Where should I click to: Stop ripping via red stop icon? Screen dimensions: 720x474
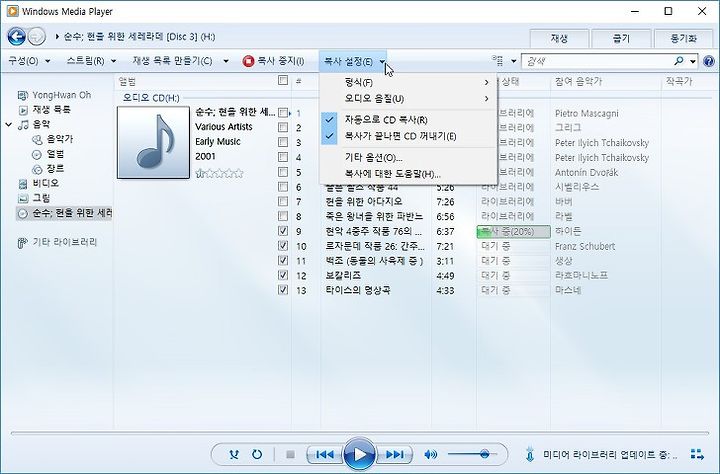click(x=248, y=61)
